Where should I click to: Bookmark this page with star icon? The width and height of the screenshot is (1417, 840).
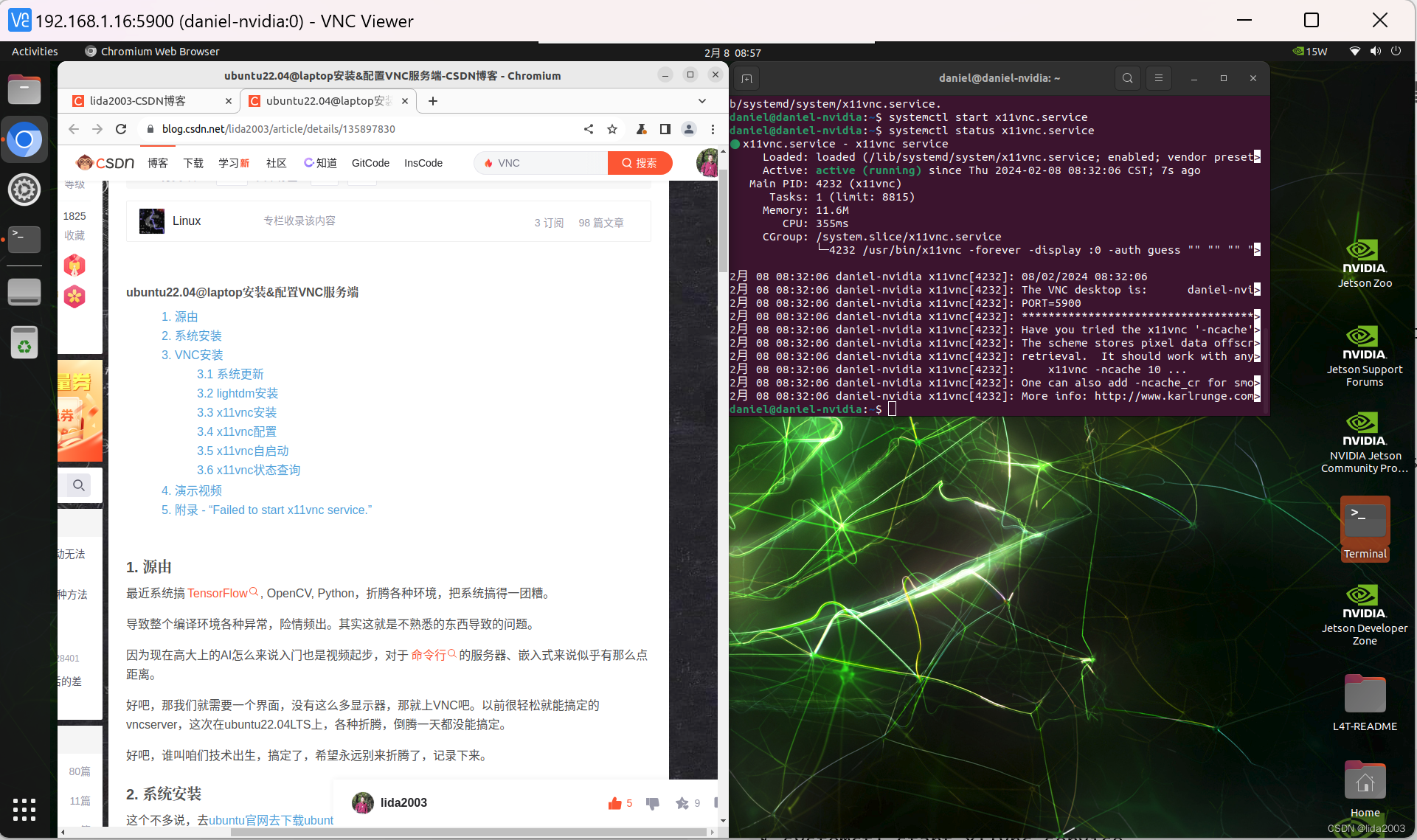pos(612,129)
